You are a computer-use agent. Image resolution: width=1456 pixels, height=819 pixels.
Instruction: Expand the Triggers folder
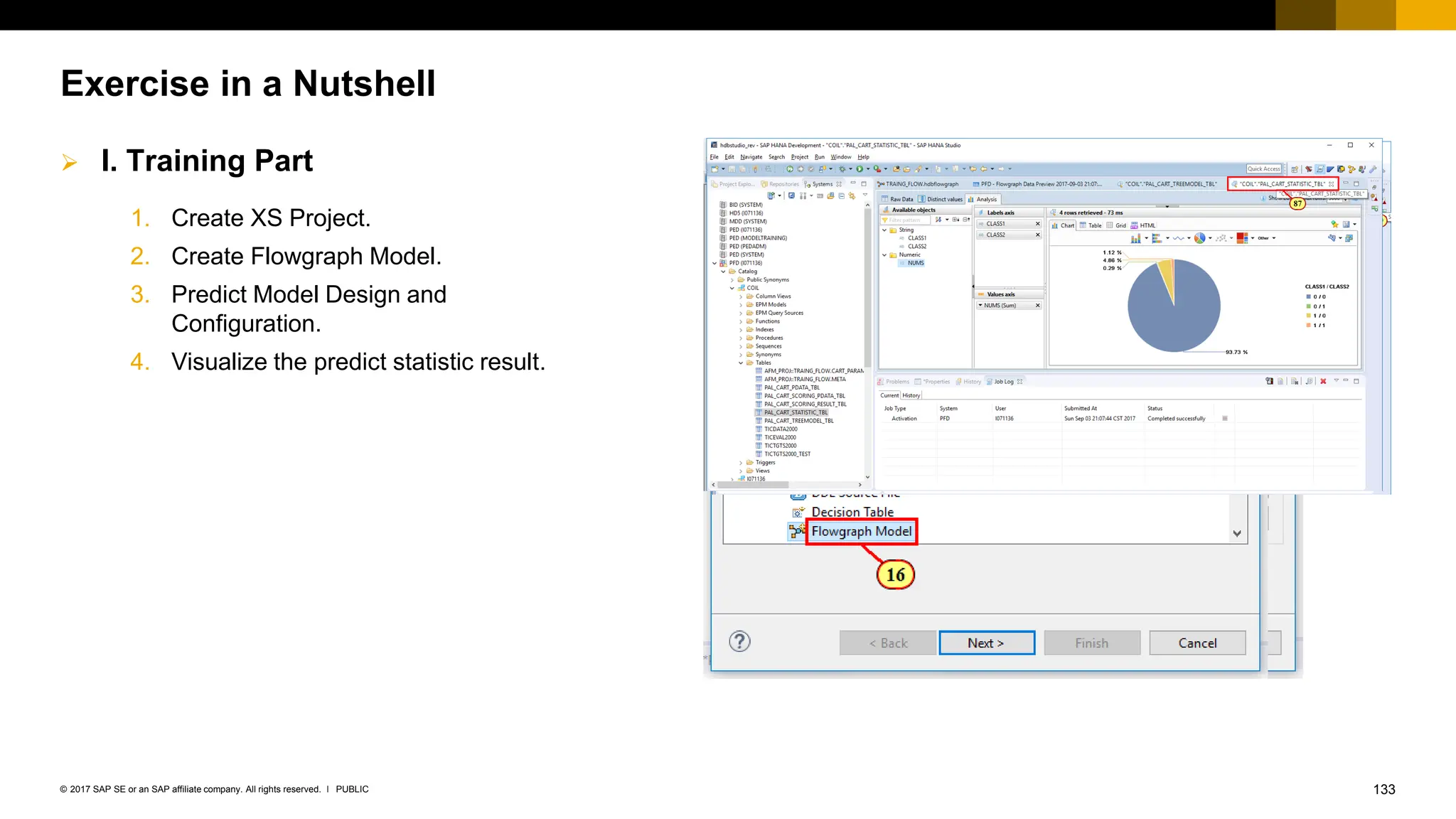[741, 463]
